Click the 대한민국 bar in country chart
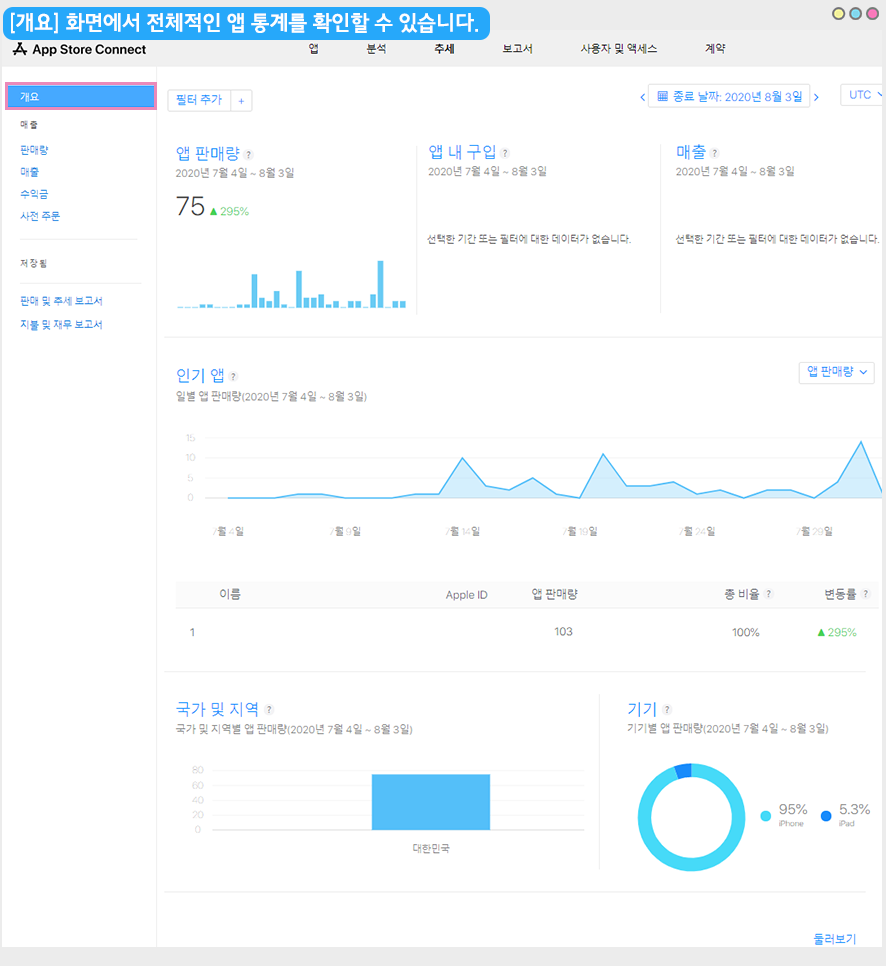Viewport: 886px width, 966px height. [431, 802]
